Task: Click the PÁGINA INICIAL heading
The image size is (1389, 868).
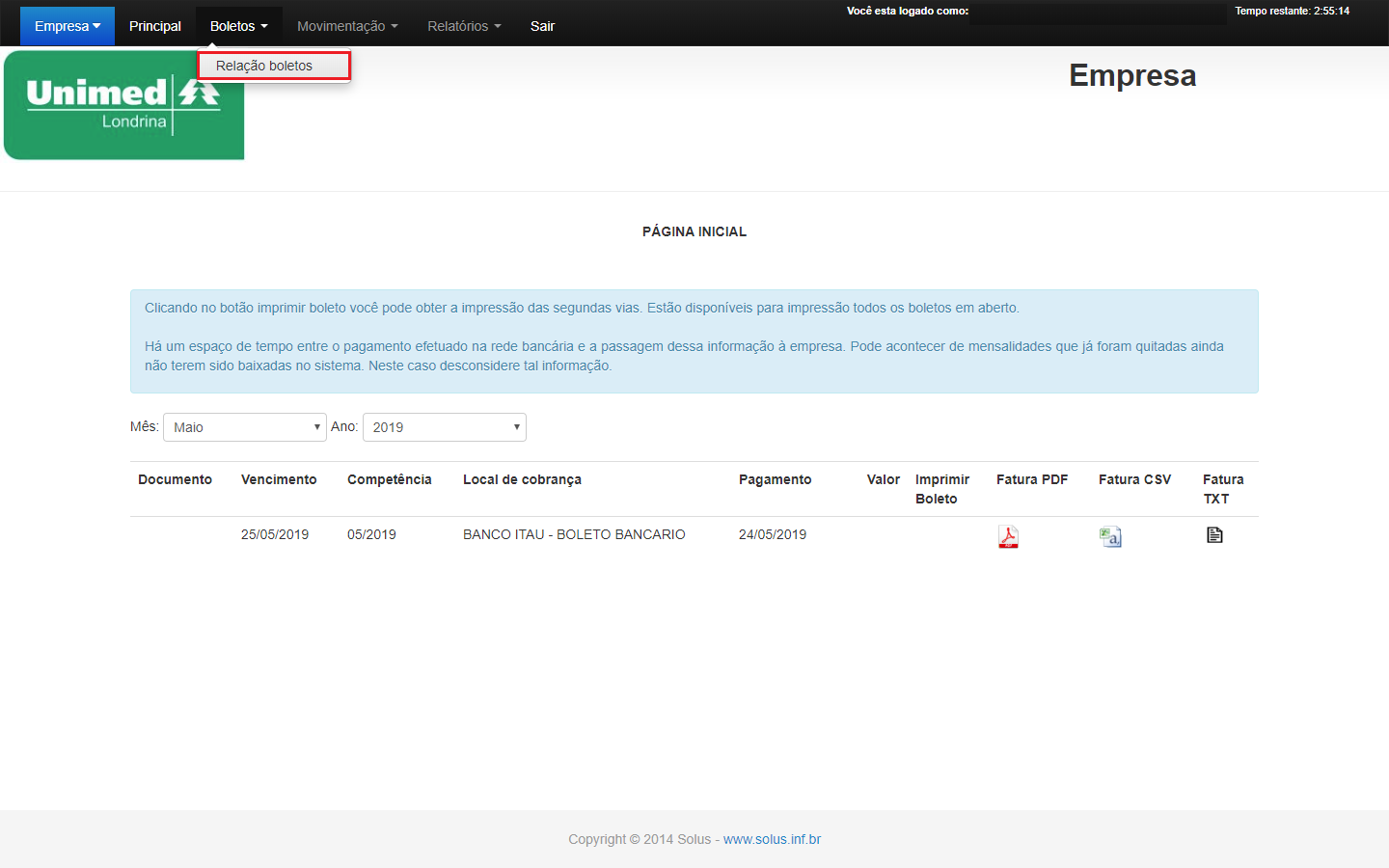Action: point(694,231)
